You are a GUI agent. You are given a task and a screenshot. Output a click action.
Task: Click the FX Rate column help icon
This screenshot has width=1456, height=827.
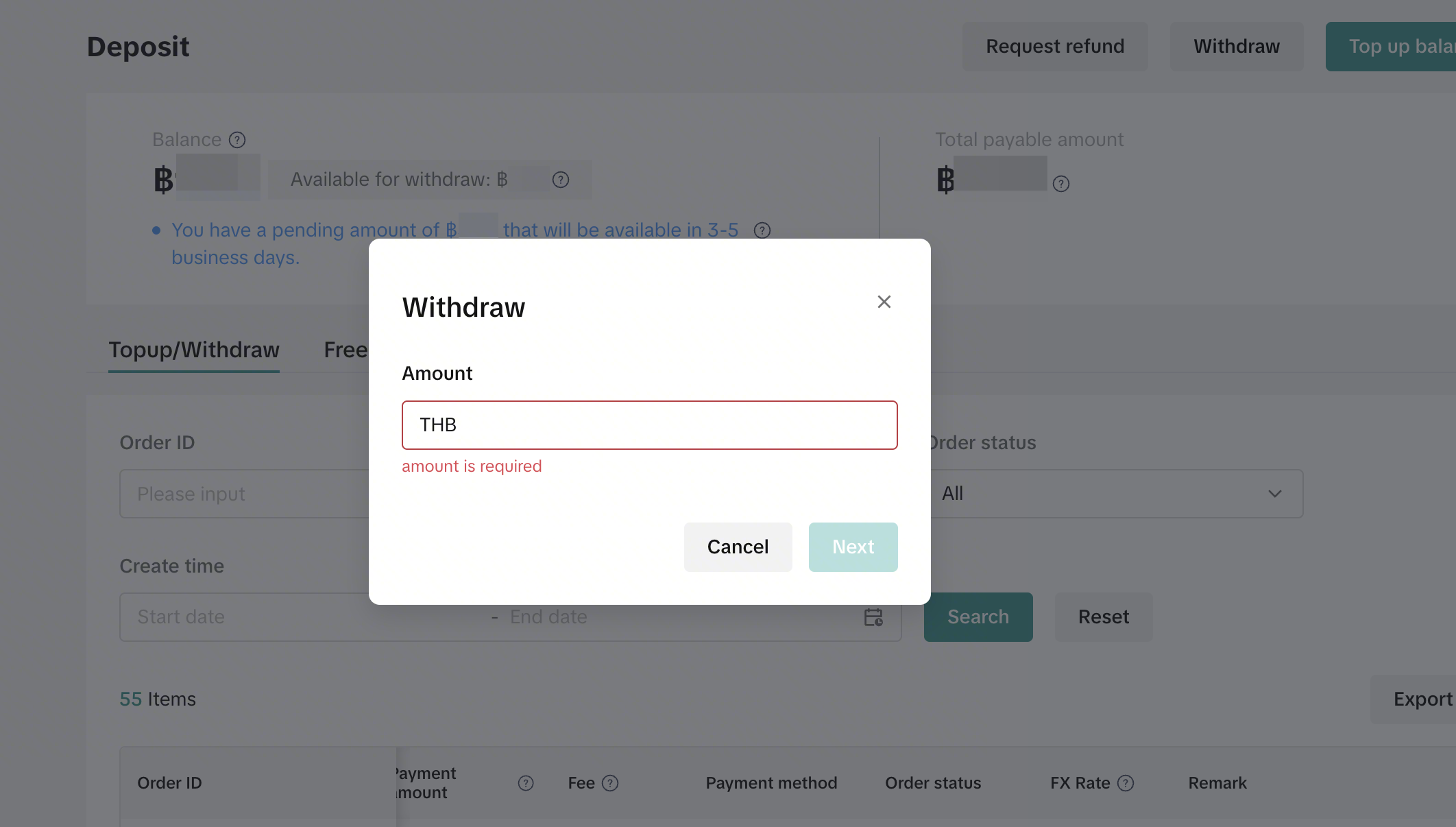(x=1126, y=783)
